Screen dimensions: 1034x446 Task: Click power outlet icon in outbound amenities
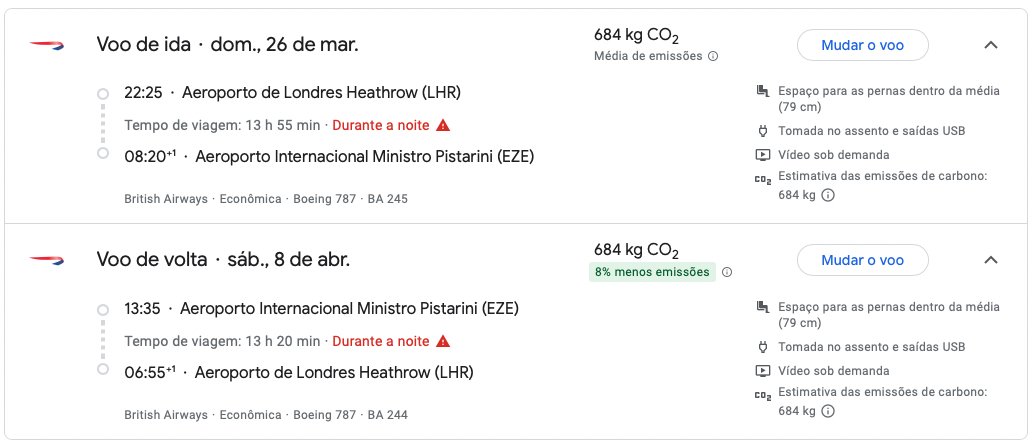pos(763,131)
